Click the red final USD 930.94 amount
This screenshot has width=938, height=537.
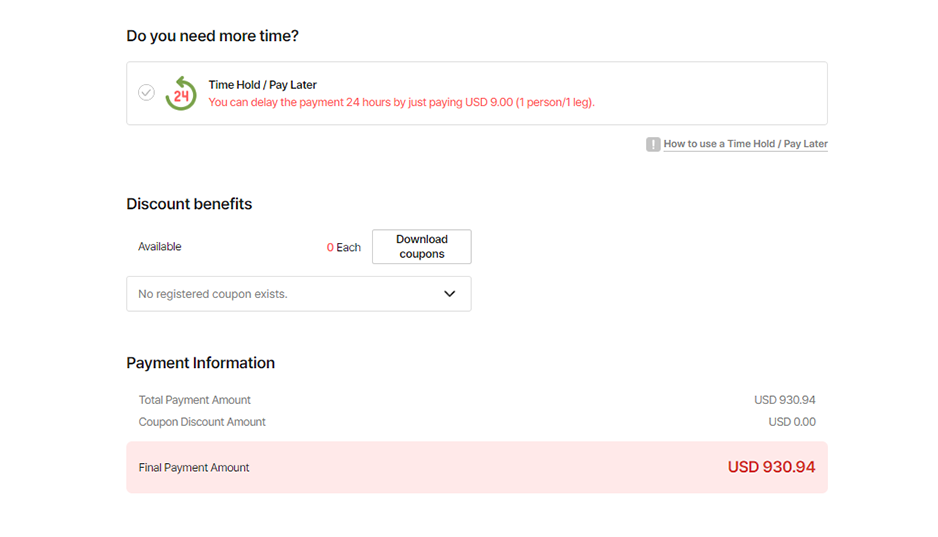tap(771, 467)
